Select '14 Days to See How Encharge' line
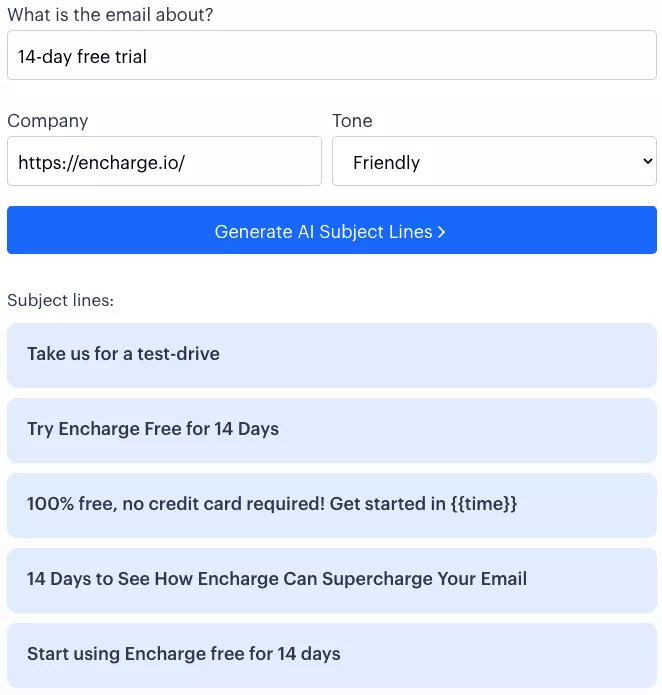This screenshot has height=695, width=662. [331, 580]
